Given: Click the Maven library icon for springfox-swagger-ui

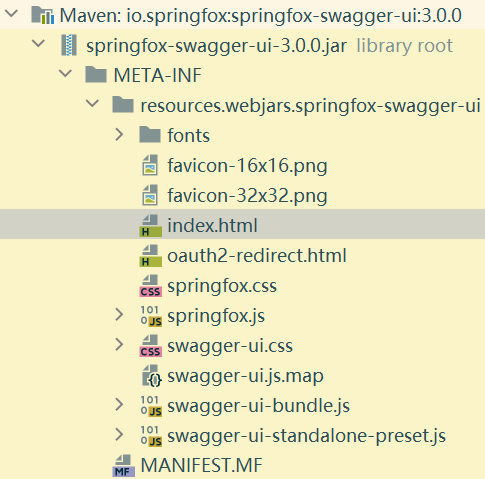Looking at the screenshot, I should [42, 15].
